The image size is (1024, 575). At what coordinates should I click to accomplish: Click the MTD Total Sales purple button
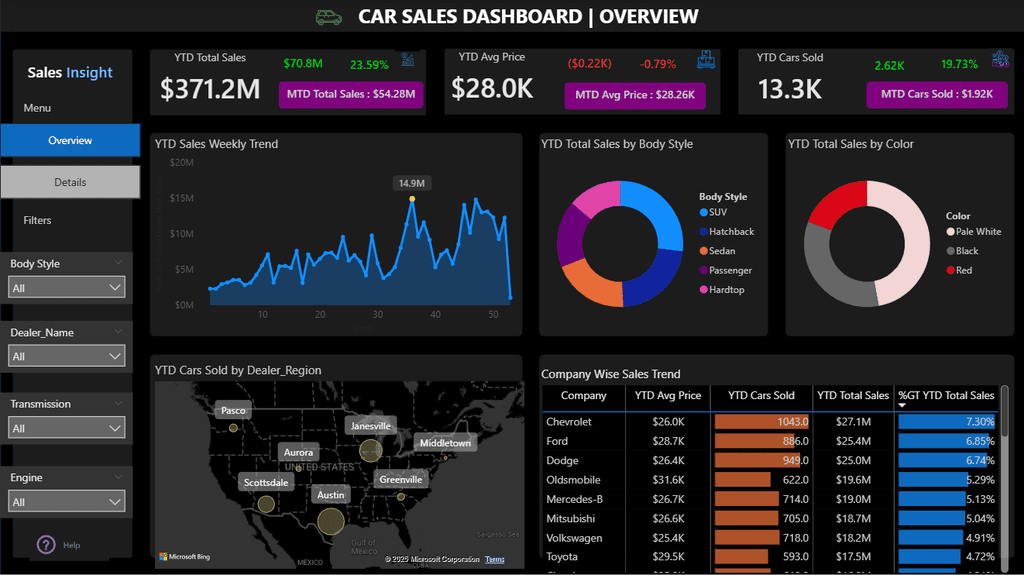(x=350, y=94)
